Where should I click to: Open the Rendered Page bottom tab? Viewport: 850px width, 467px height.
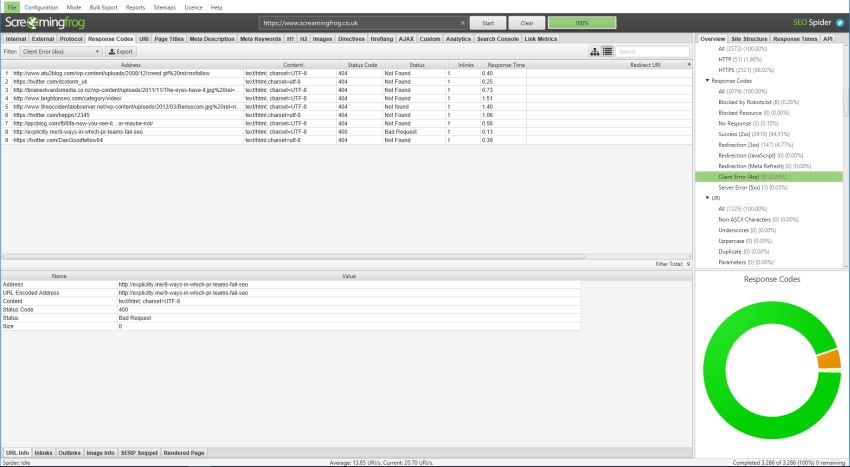point(184,453)
